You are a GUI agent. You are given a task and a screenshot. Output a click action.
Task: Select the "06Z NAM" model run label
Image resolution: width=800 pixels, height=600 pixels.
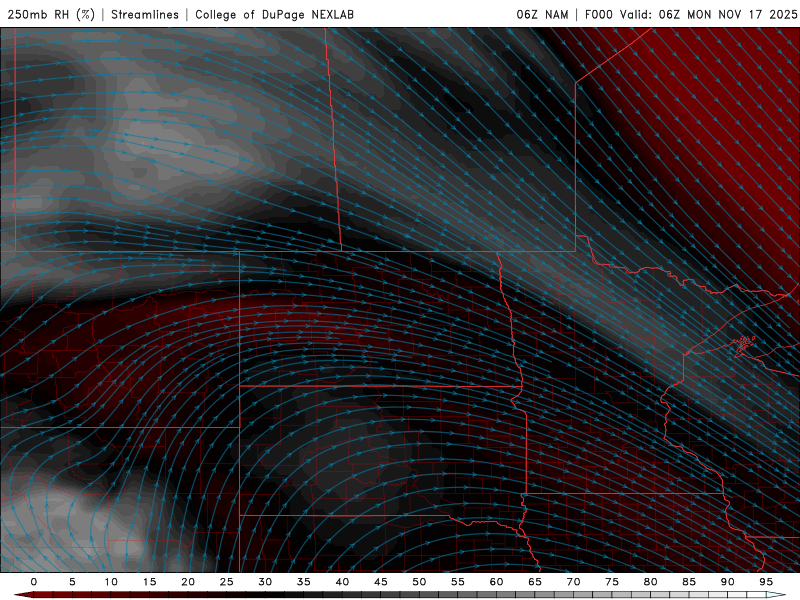pos(542,14)
